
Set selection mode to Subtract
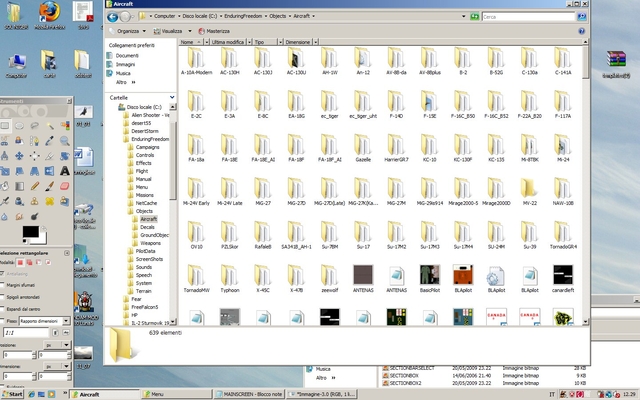(x=39, y=262)
